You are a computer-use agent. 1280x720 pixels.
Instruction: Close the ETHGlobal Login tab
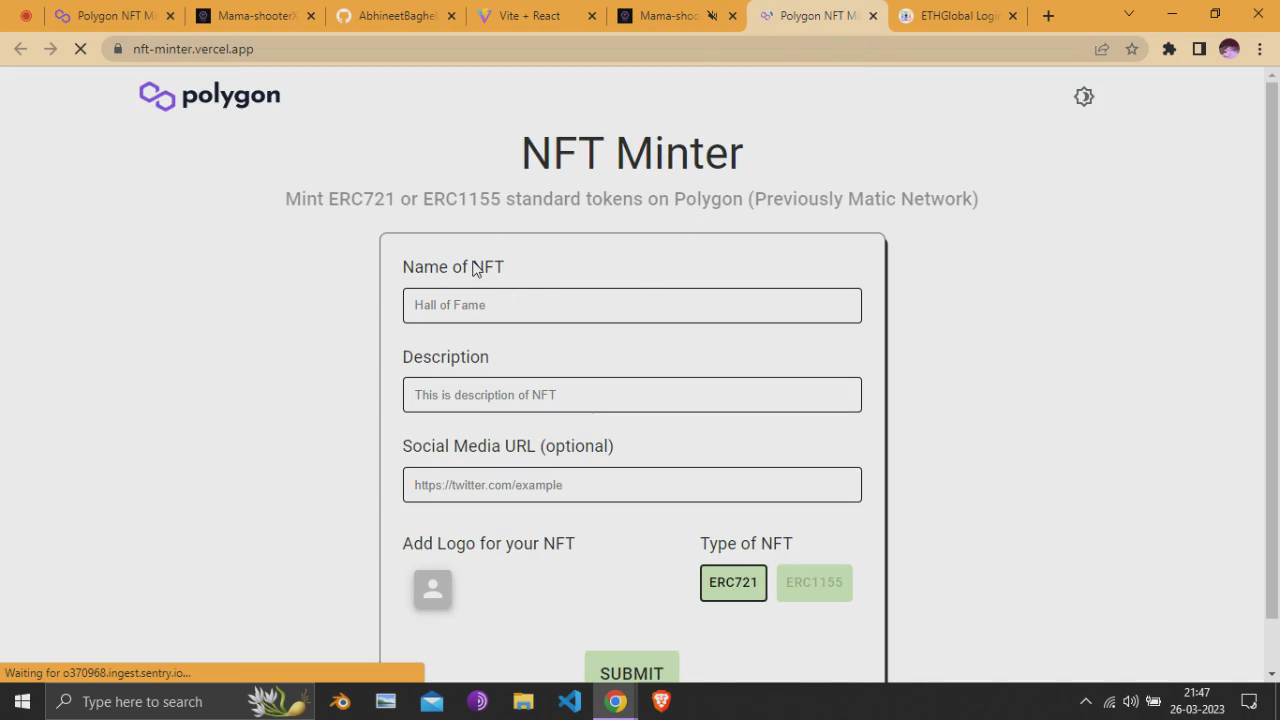1013,16
